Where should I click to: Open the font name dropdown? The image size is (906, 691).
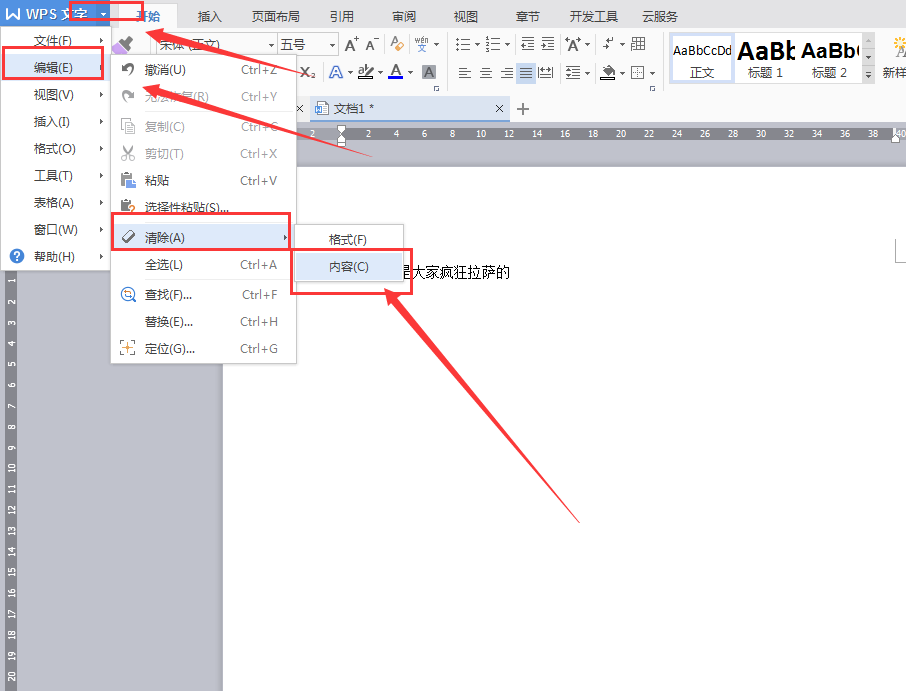coord(271,45)
